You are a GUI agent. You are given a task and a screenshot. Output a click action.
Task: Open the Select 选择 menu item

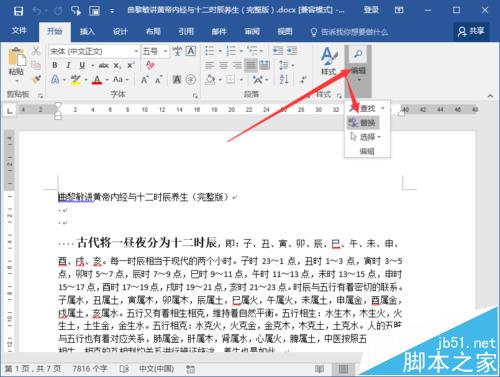tap(365, 137)
